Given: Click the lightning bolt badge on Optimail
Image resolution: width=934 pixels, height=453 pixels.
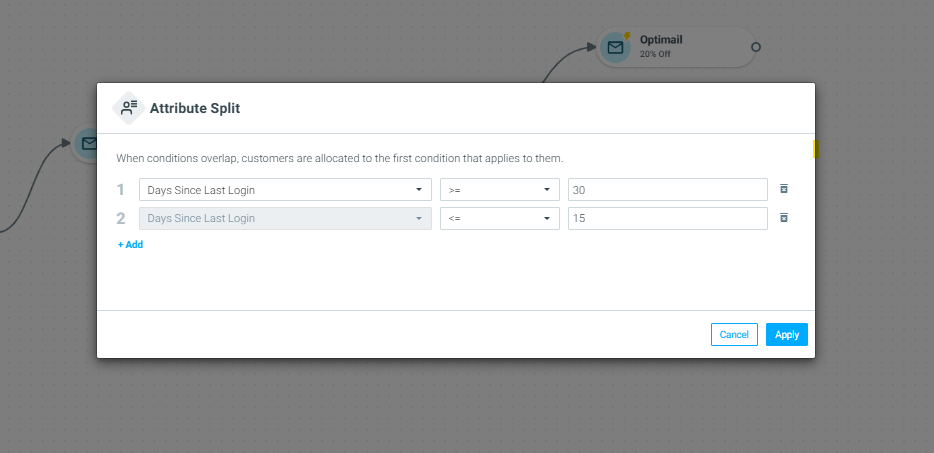Looking at the screenshot, I should [x=627, y=36].
